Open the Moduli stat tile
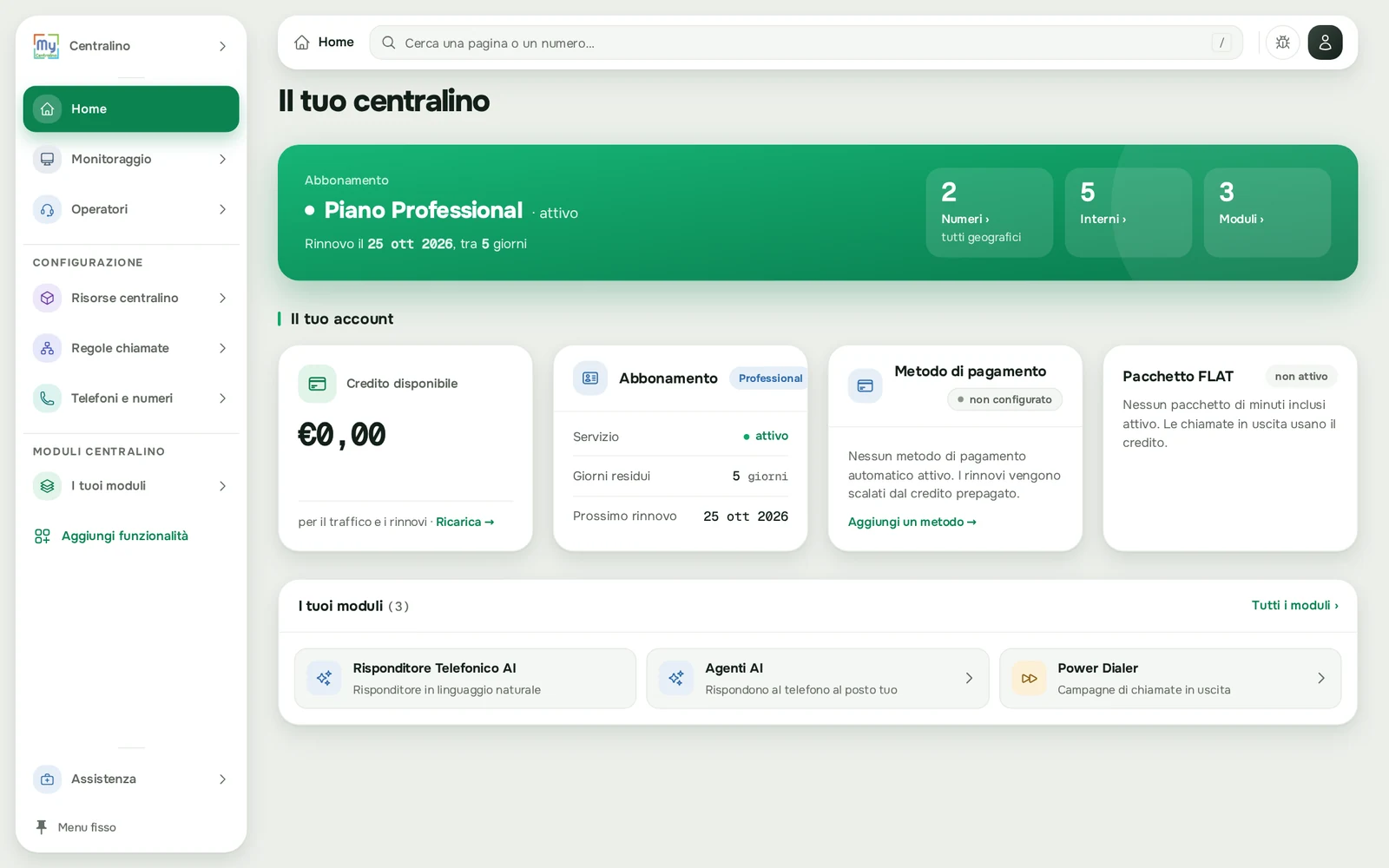The image size is (1389, 868). click(1267, 213)
